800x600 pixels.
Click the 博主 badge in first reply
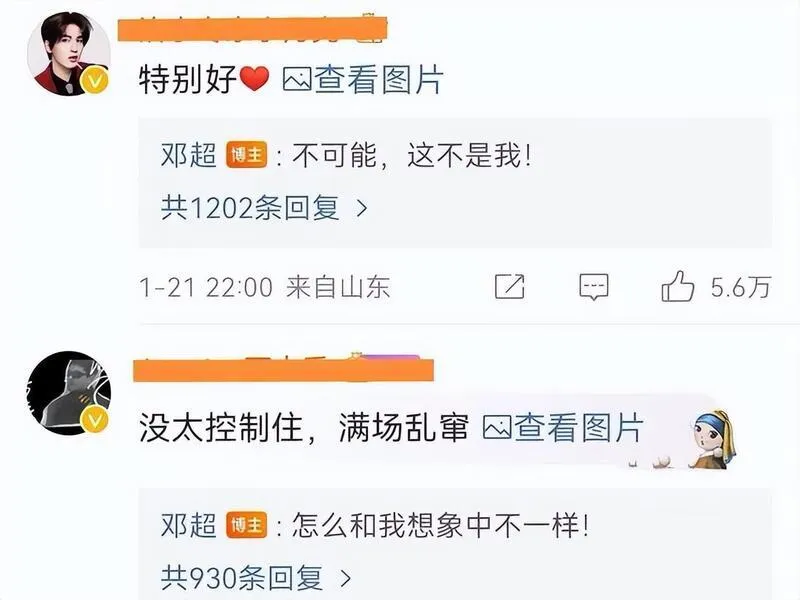(247, 155)
